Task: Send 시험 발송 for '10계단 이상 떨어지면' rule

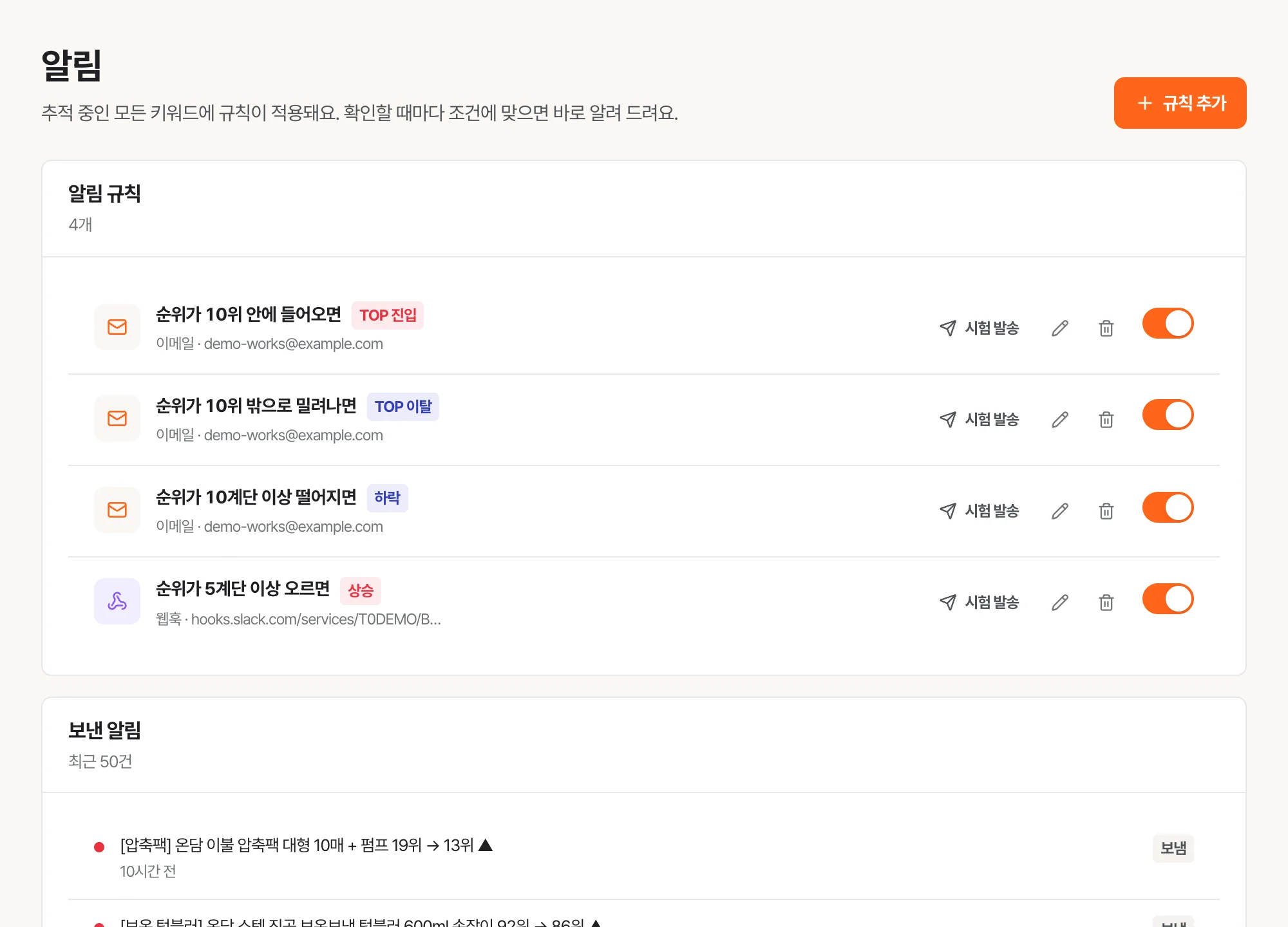Action: [x=979, y=511]
